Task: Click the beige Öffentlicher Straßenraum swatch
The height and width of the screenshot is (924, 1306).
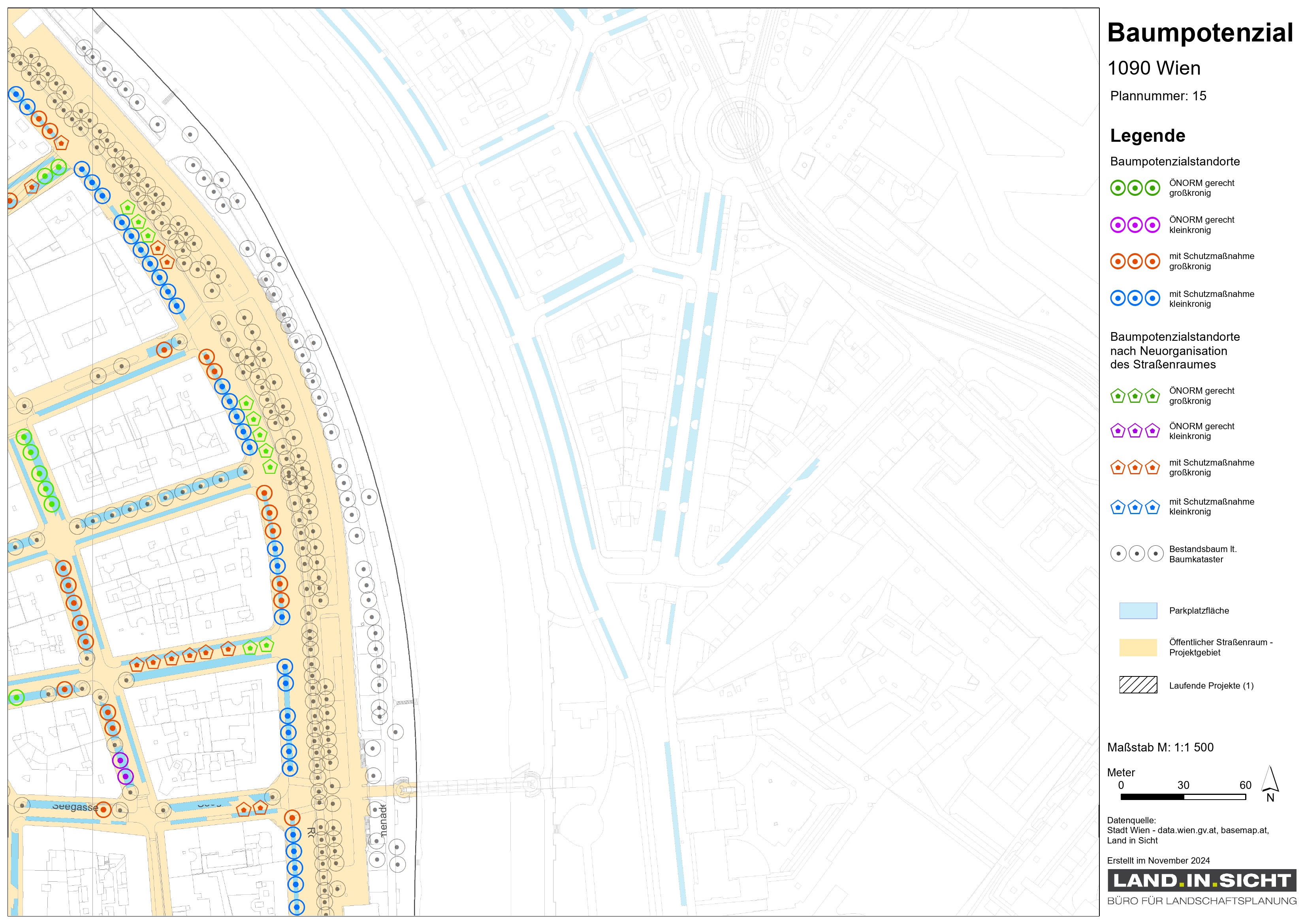Action: click(x=1138, y=648)
